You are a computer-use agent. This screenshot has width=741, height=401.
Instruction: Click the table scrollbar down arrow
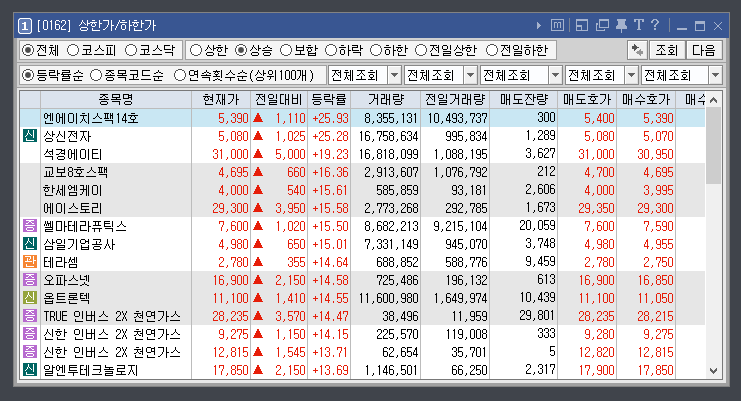click(714, 371)
